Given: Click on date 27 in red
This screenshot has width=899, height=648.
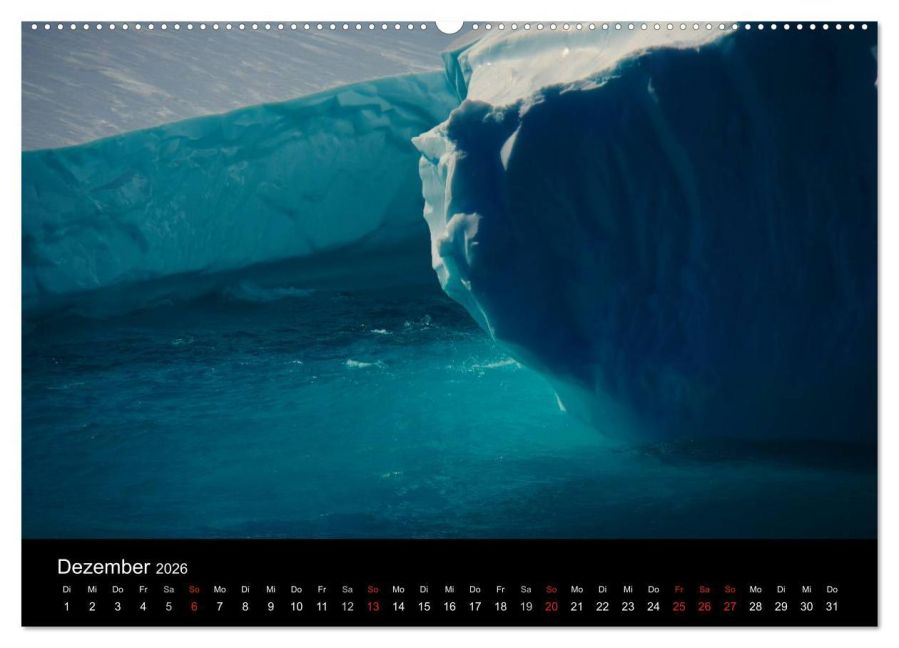Looking at the screenshot, I should point(730,606).
